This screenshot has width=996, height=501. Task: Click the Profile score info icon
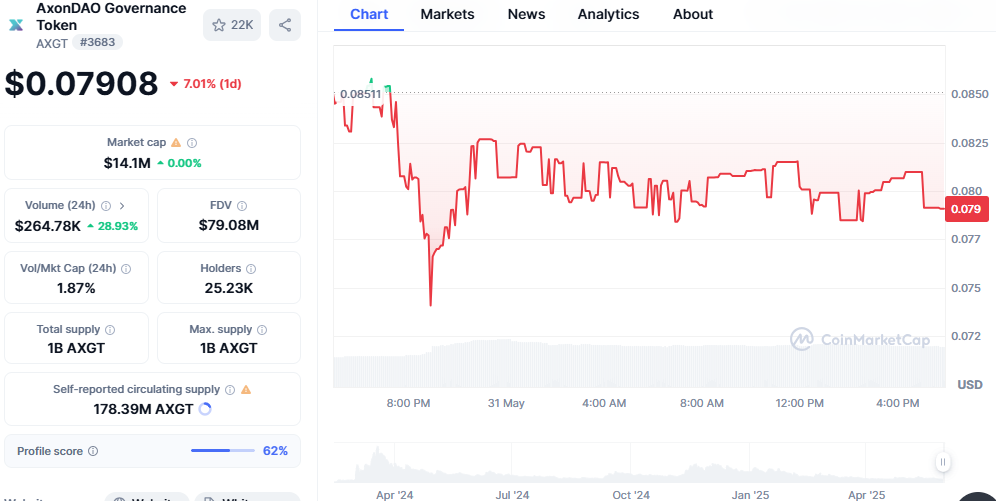pos(93,451)
